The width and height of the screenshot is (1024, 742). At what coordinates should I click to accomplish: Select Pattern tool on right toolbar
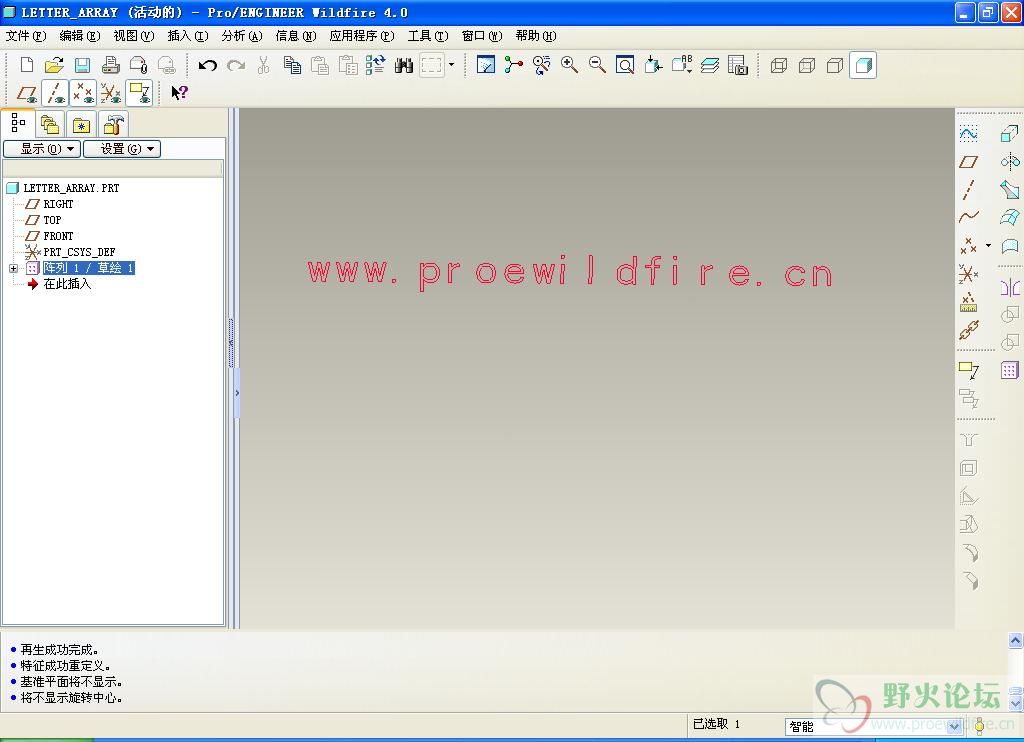coord(1010,370)
